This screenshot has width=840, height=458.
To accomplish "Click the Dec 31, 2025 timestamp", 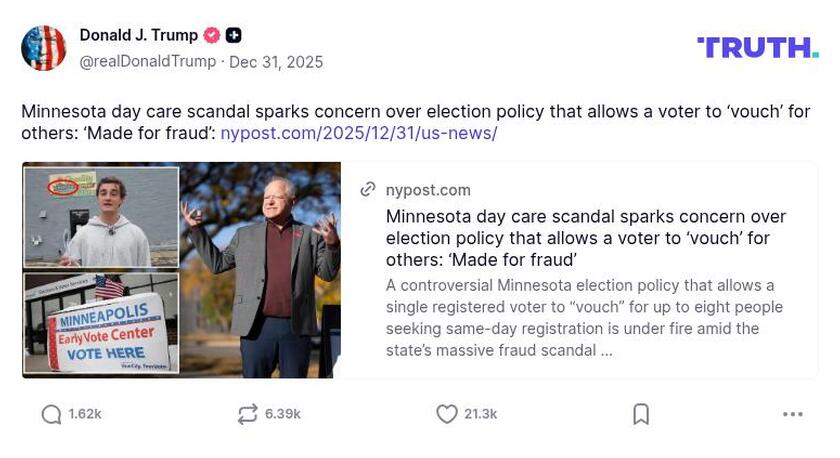I will point(276,62).
